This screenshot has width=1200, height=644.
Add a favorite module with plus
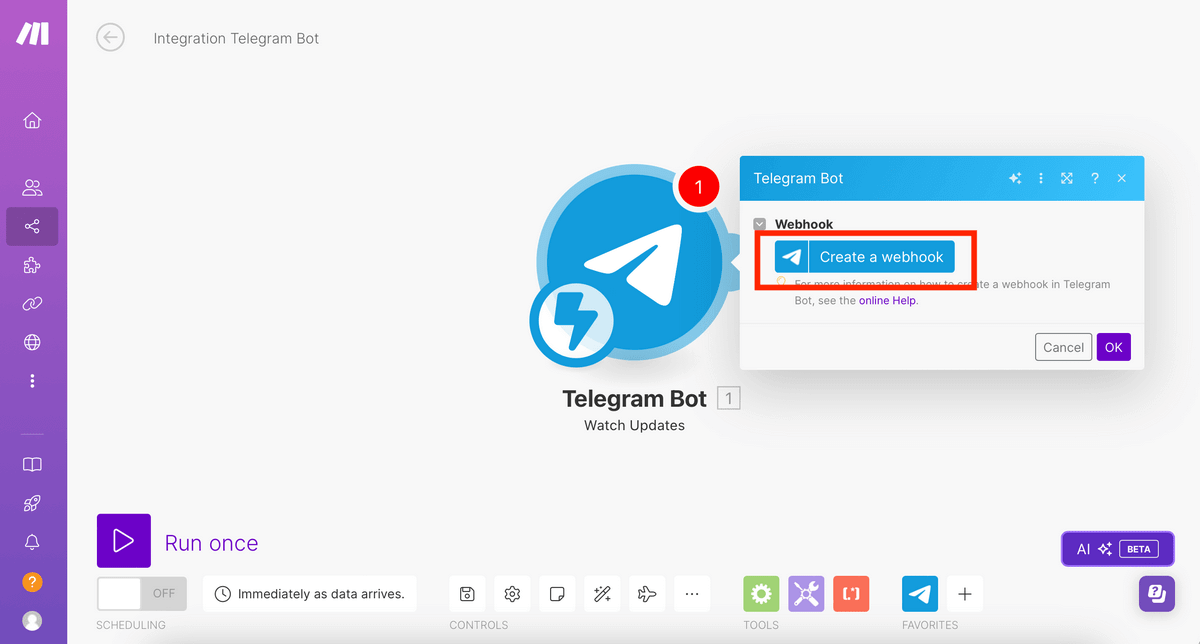click(965, 594)
